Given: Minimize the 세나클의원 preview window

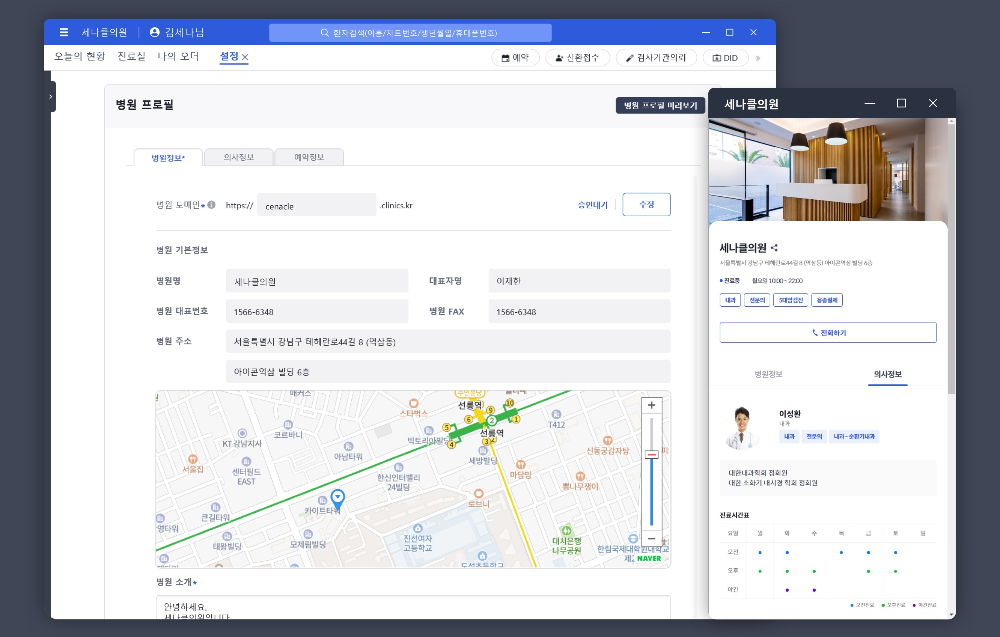Looking at the screenshot, I should [869, 103].
